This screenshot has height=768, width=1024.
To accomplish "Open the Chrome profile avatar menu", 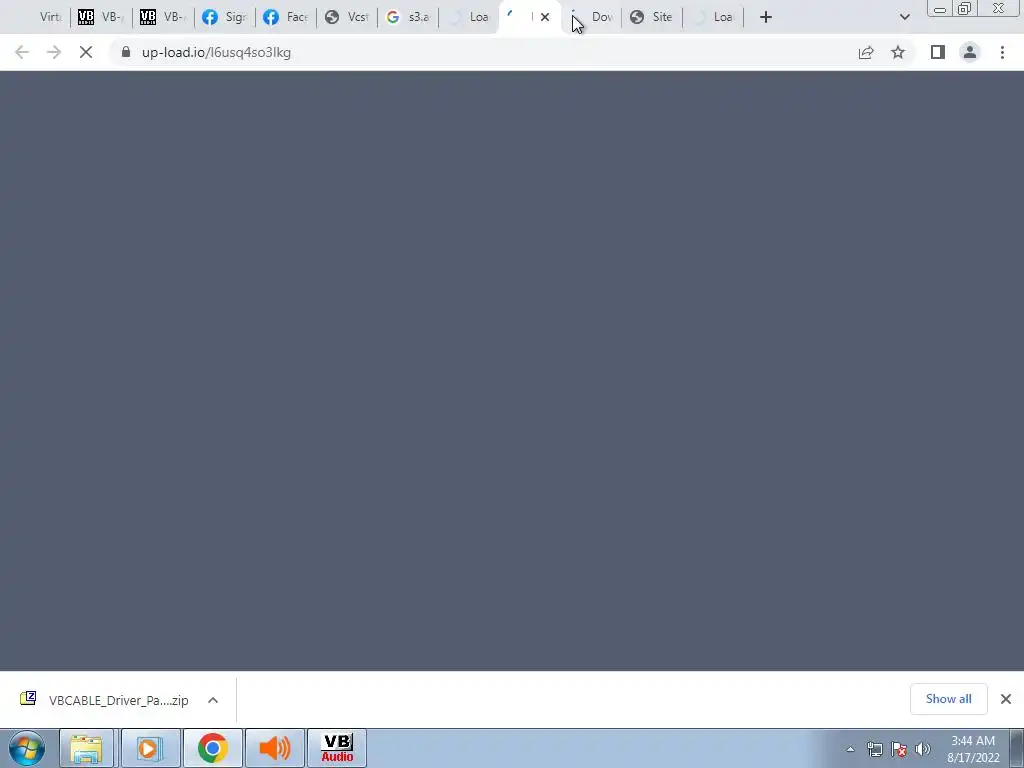I will 970,52.
